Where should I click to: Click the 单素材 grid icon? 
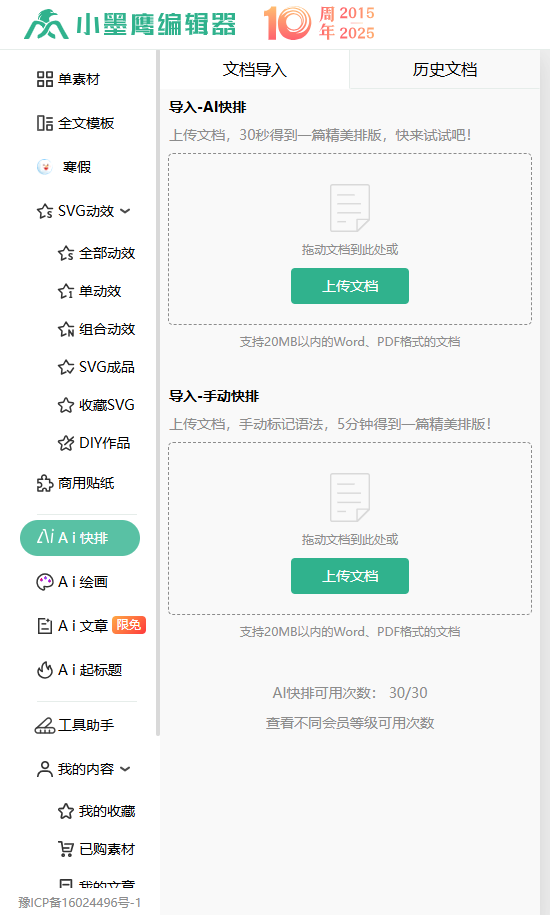click(45, 79)
